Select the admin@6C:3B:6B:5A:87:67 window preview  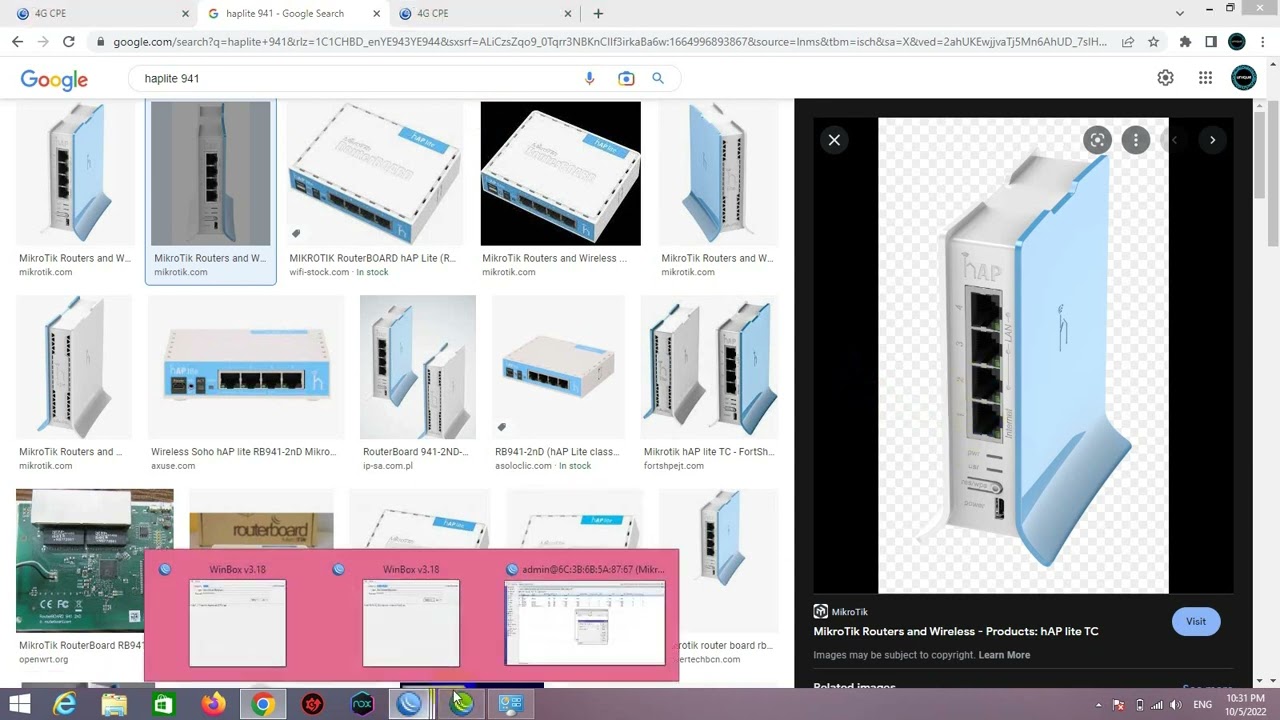(585, 616)
